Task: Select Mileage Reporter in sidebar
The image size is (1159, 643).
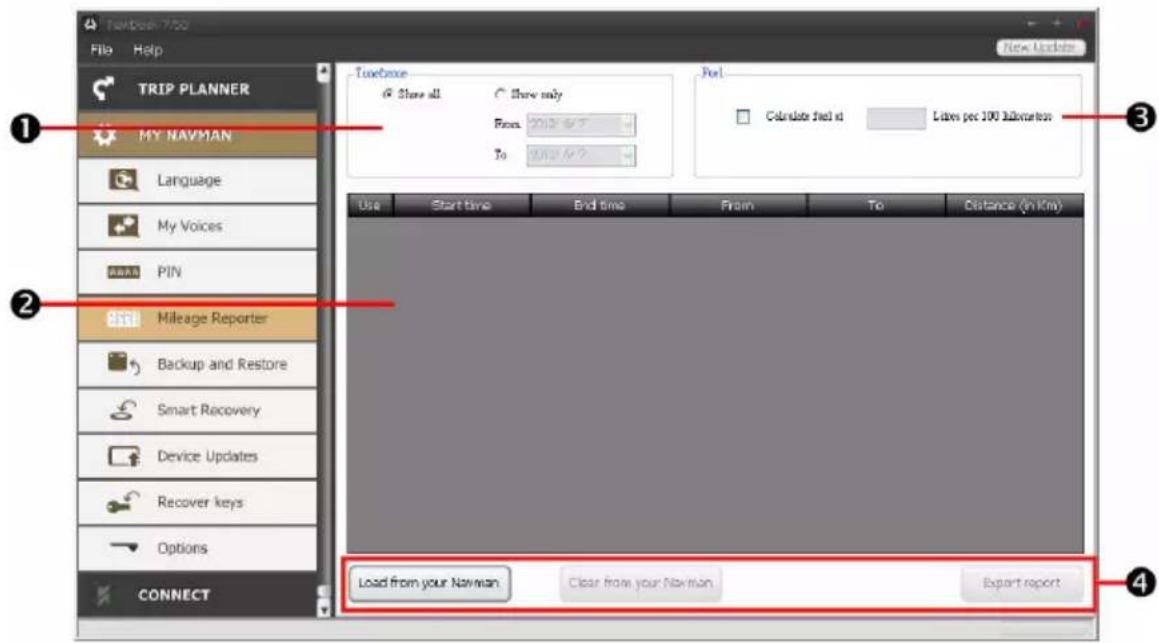Action: tap(197, 319)
